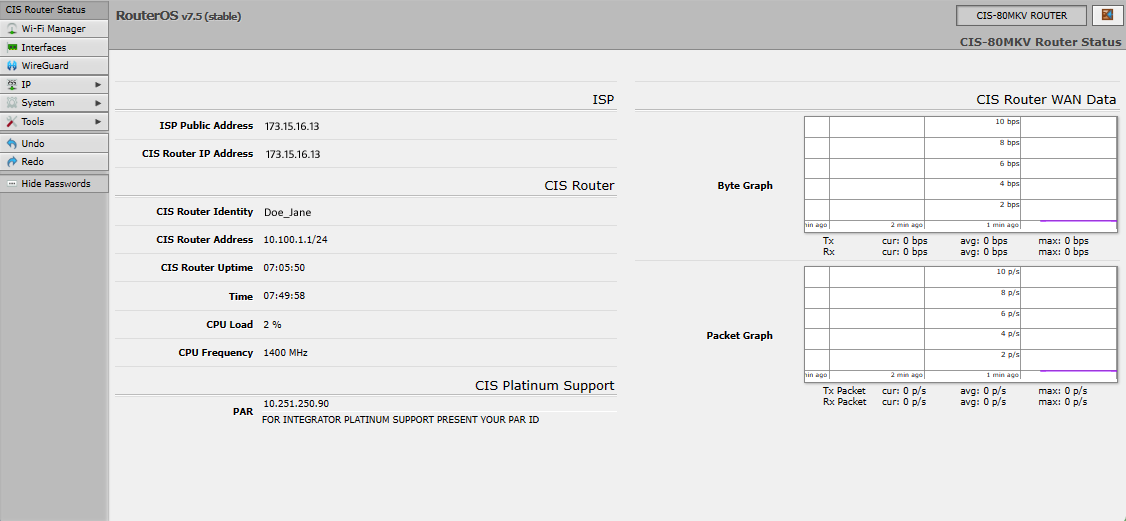Image resolution: width=1126 pixels, height=521 pixels.
Task: Click the CIS Router Identity field Doe_Jane
Action: pos(288,212)
